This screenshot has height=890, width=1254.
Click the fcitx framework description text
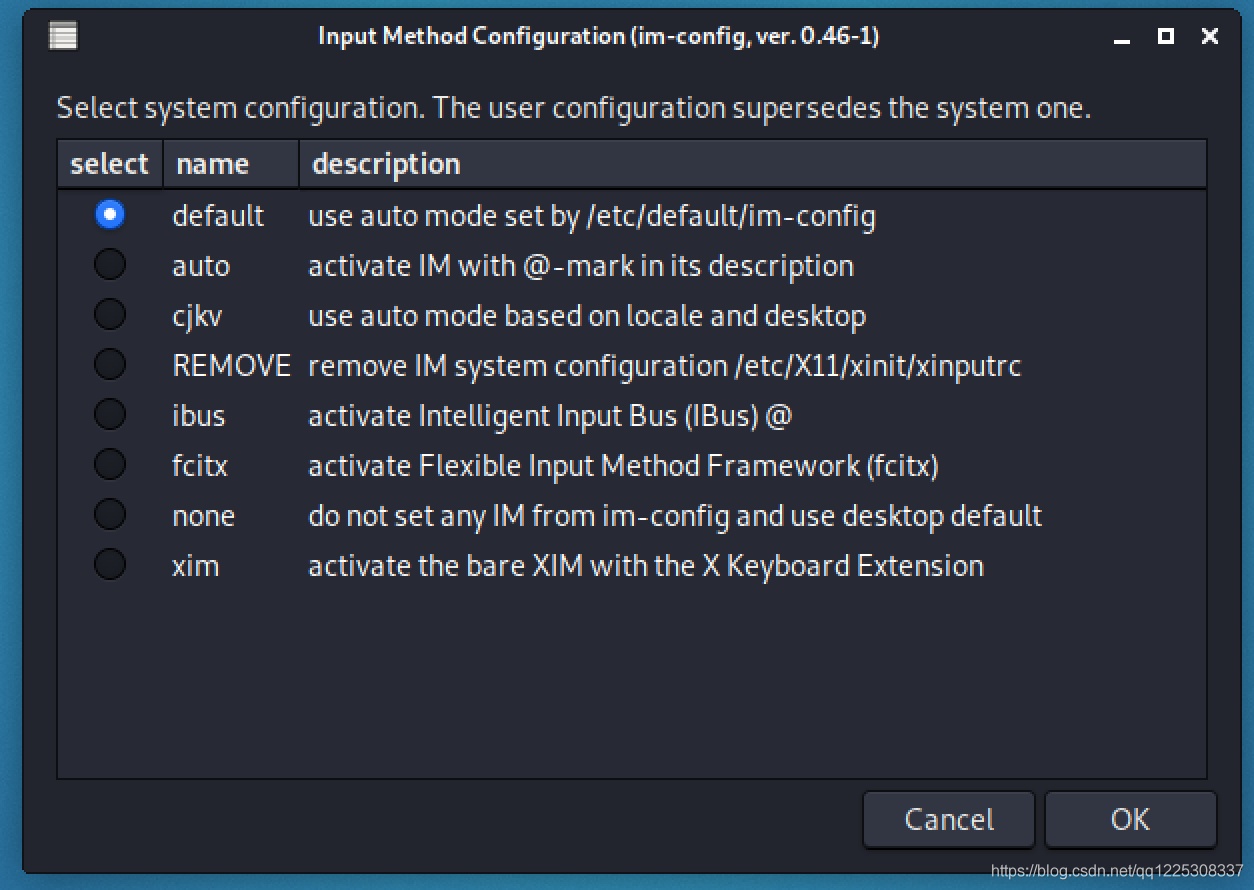click(623, 466)
